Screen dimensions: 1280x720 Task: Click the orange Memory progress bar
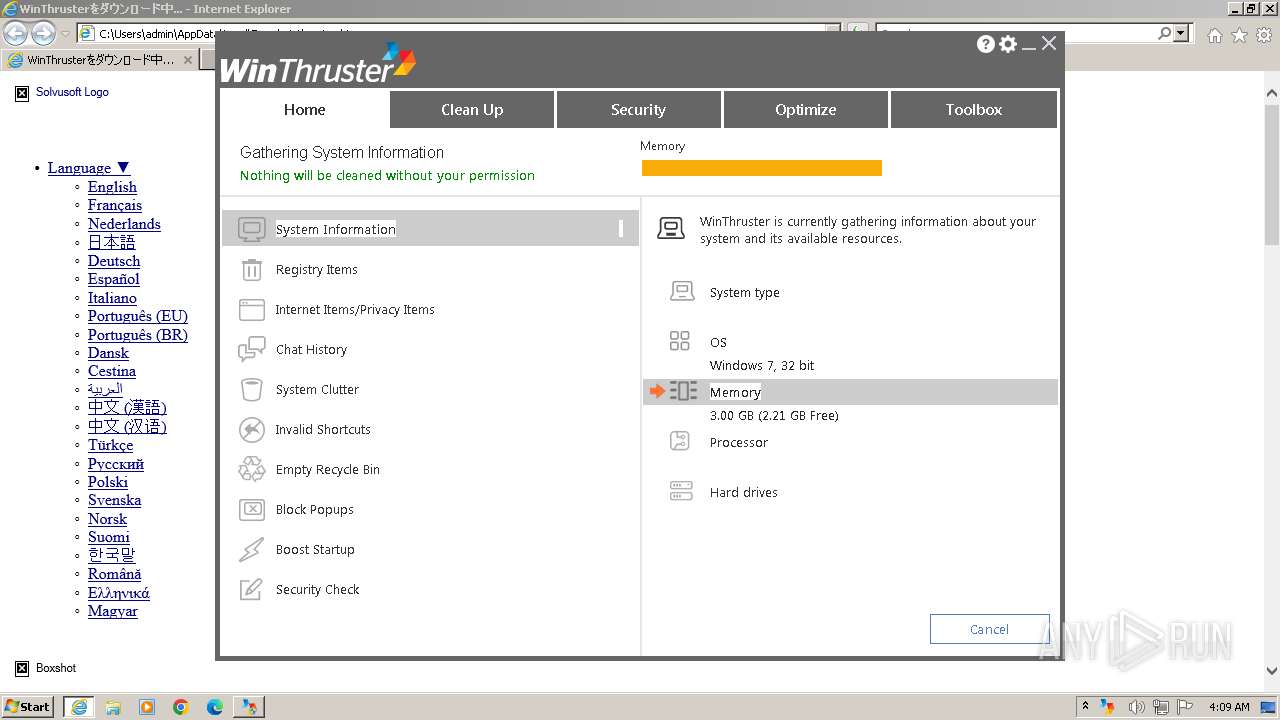click(x=761, y=168)
